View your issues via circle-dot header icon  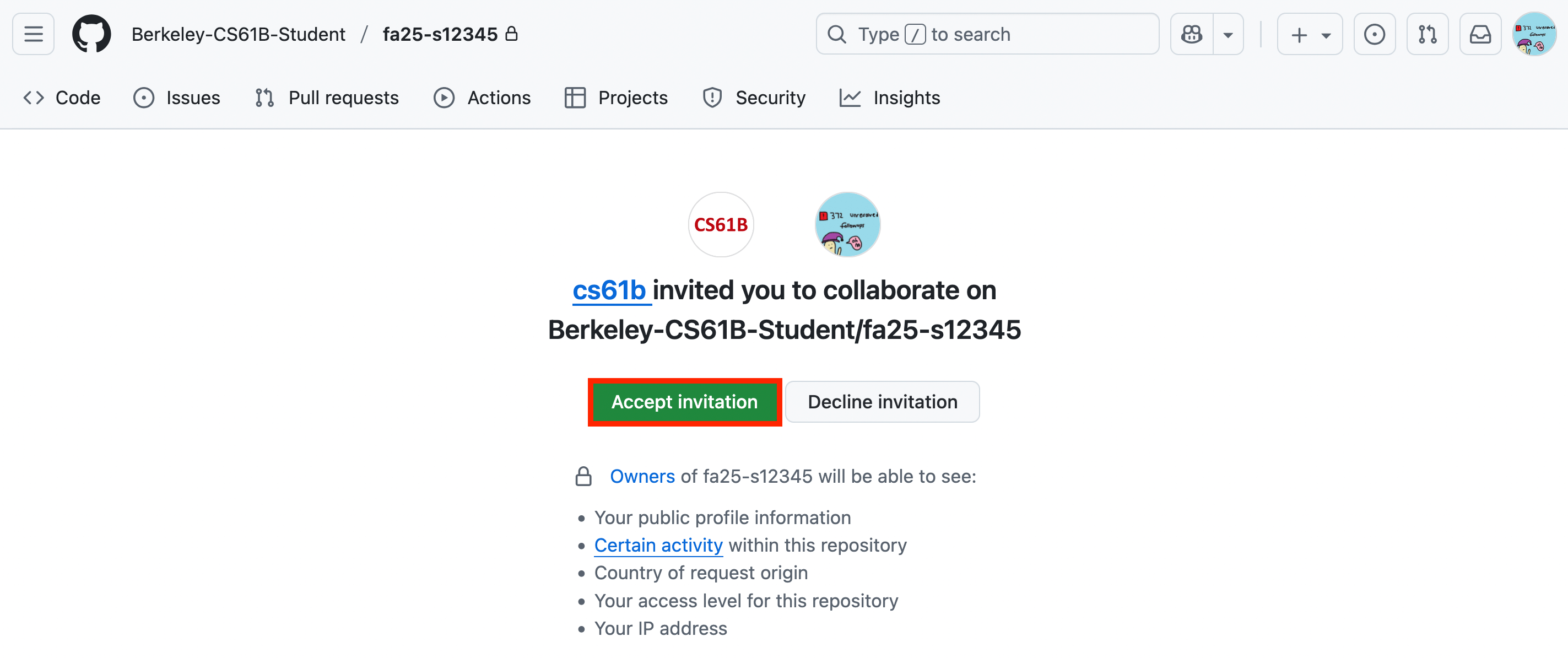pos(1375,34)
